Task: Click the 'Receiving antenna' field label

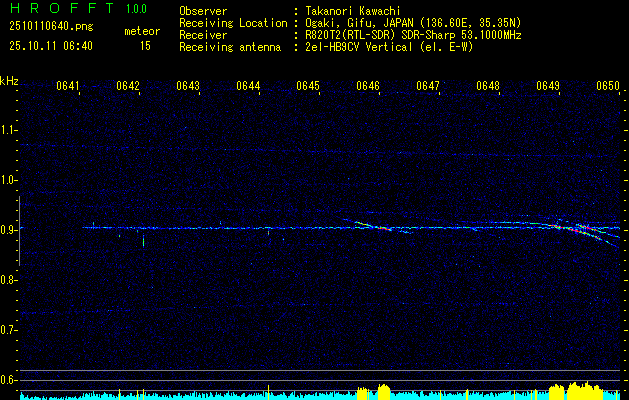Action: (x=230, y=47)
